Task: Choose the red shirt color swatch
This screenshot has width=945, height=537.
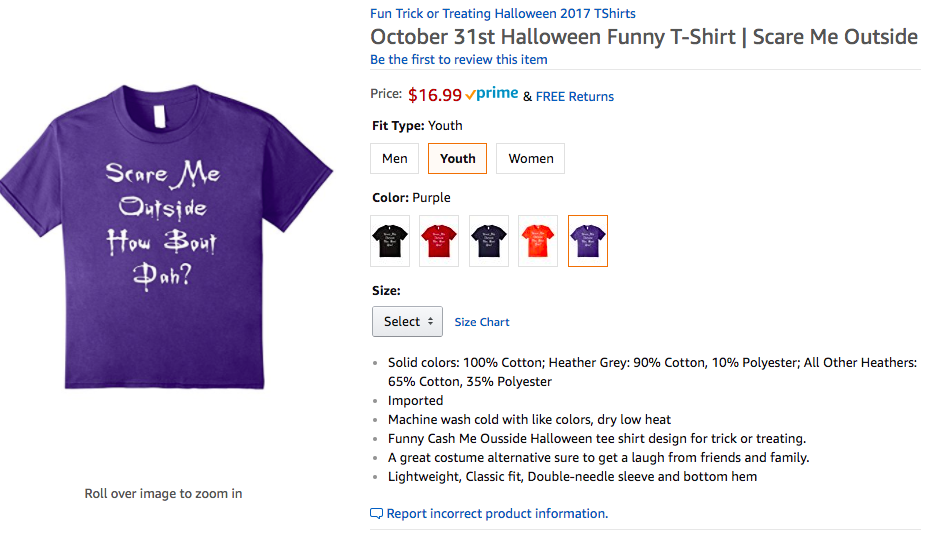Action: tap(439, 241)
